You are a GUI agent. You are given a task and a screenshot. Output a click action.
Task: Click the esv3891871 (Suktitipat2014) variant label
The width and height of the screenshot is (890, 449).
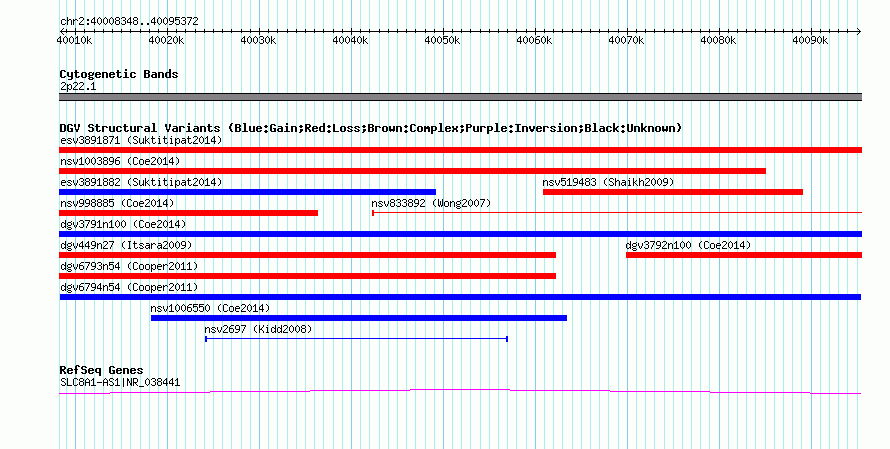coord(141,140)
